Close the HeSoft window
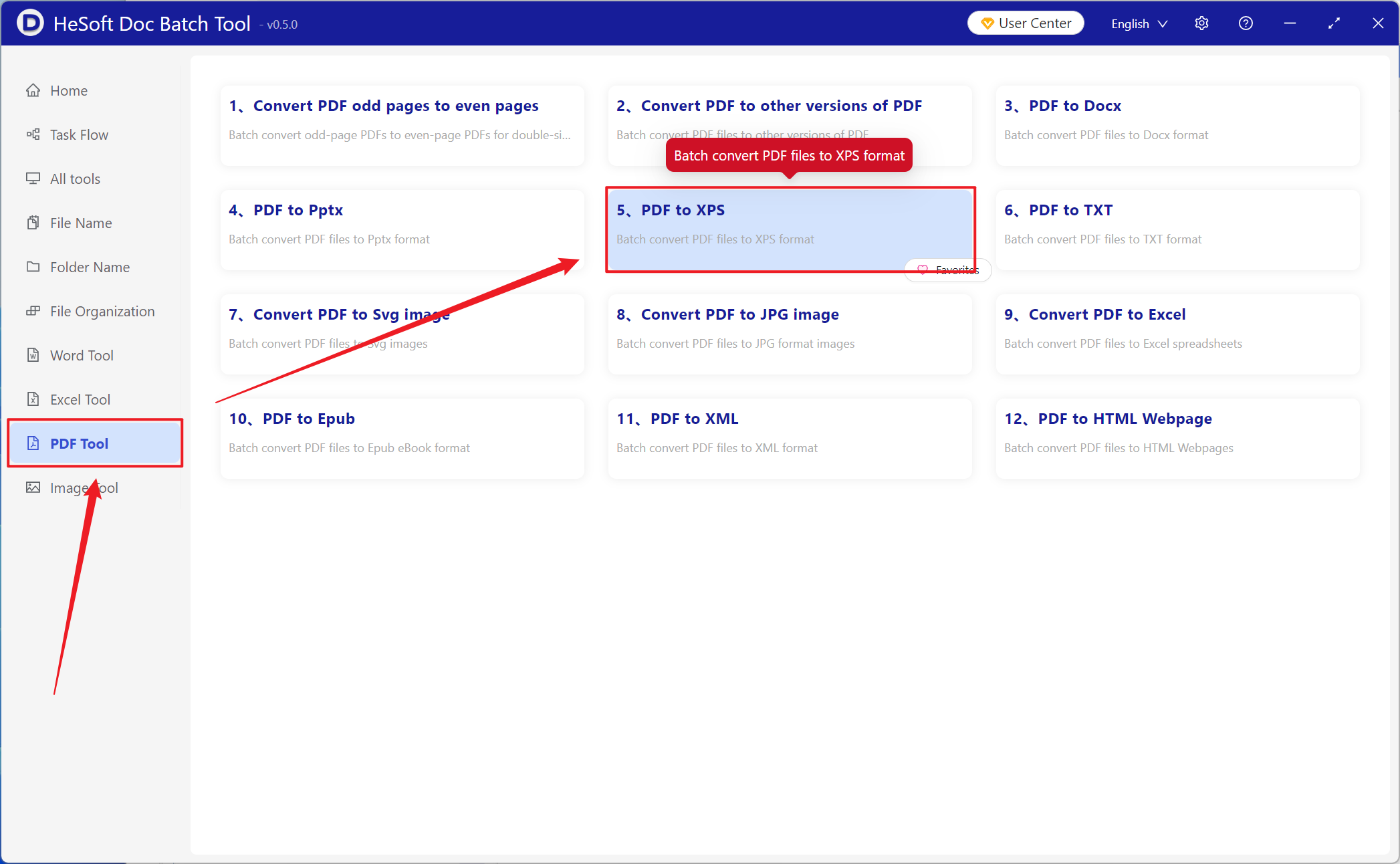The height and width of the screenshot is (864, 1400). [x=1378, y=23]
